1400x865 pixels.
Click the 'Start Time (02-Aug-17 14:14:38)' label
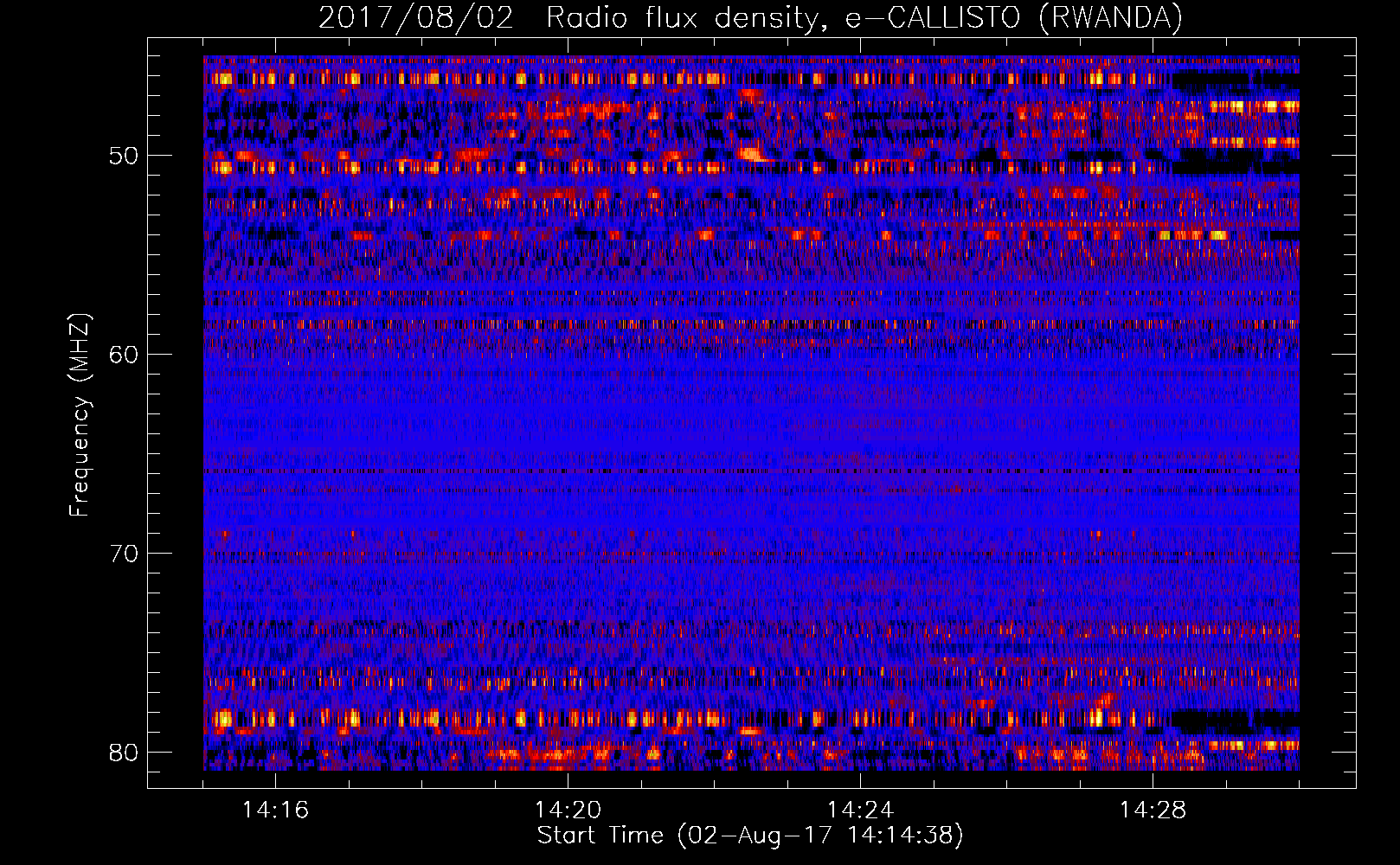tap(750, 836)
